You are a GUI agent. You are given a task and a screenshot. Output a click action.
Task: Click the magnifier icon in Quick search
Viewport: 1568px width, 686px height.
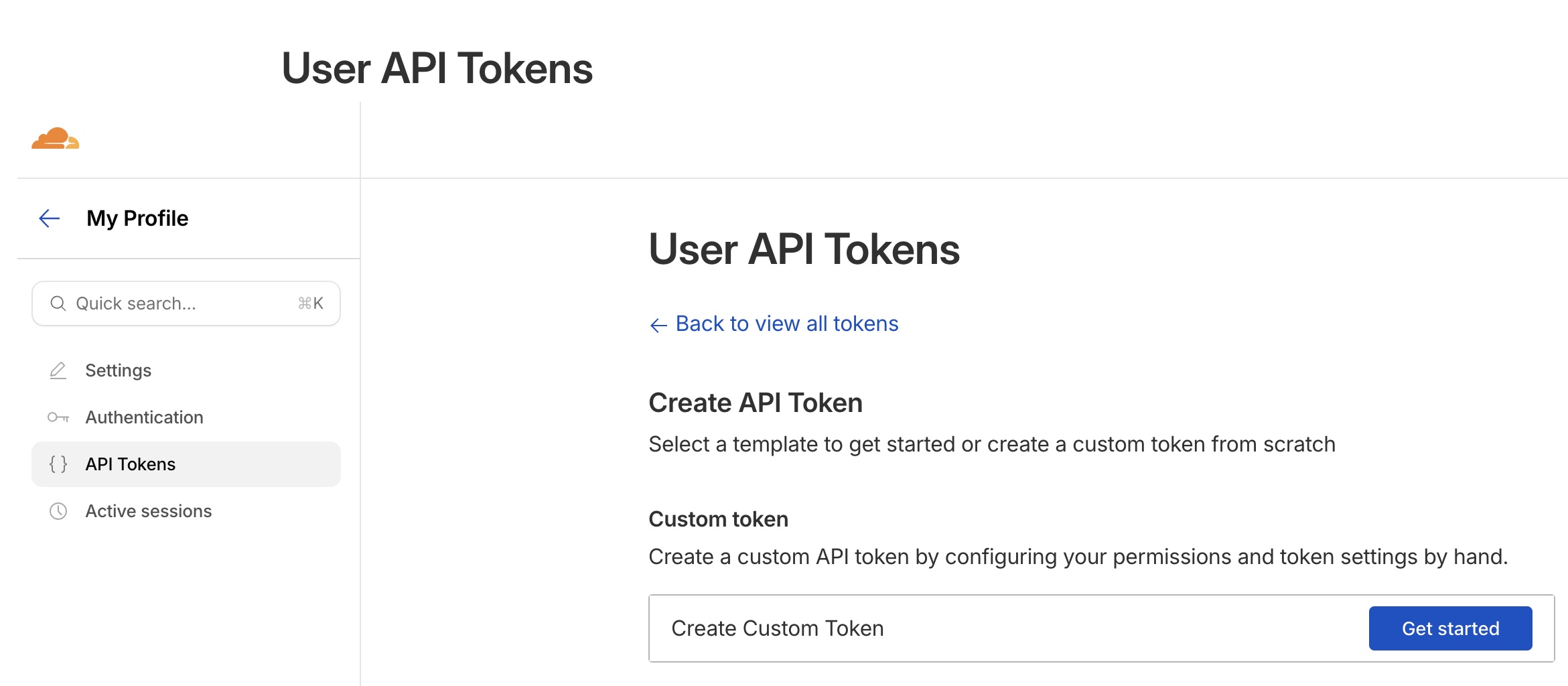point(58,303)
